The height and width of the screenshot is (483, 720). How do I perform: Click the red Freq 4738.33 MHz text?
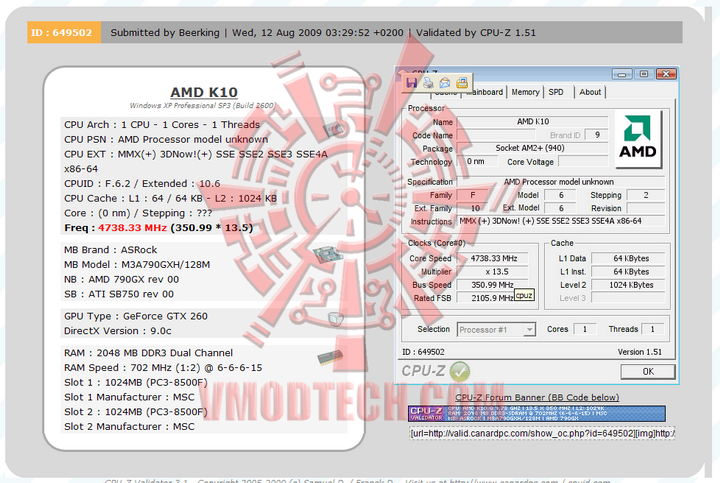132,228
